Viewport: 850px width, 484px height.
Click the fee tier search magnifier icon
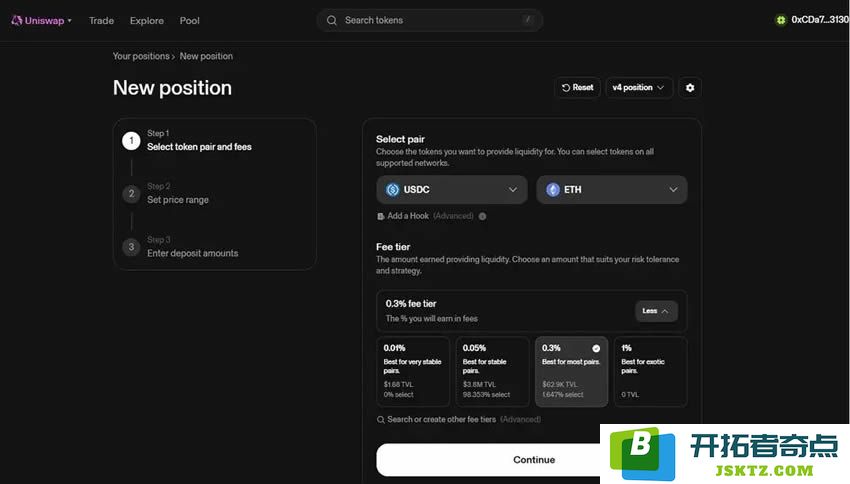pyautogui.click(x=381, y=420)
